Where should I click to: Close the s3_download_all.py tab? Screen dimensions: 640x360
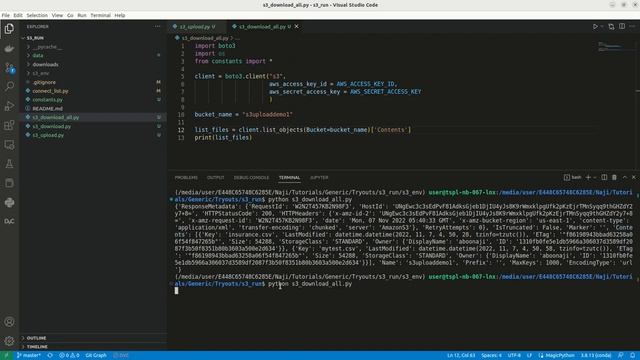(x=297, y=27)
